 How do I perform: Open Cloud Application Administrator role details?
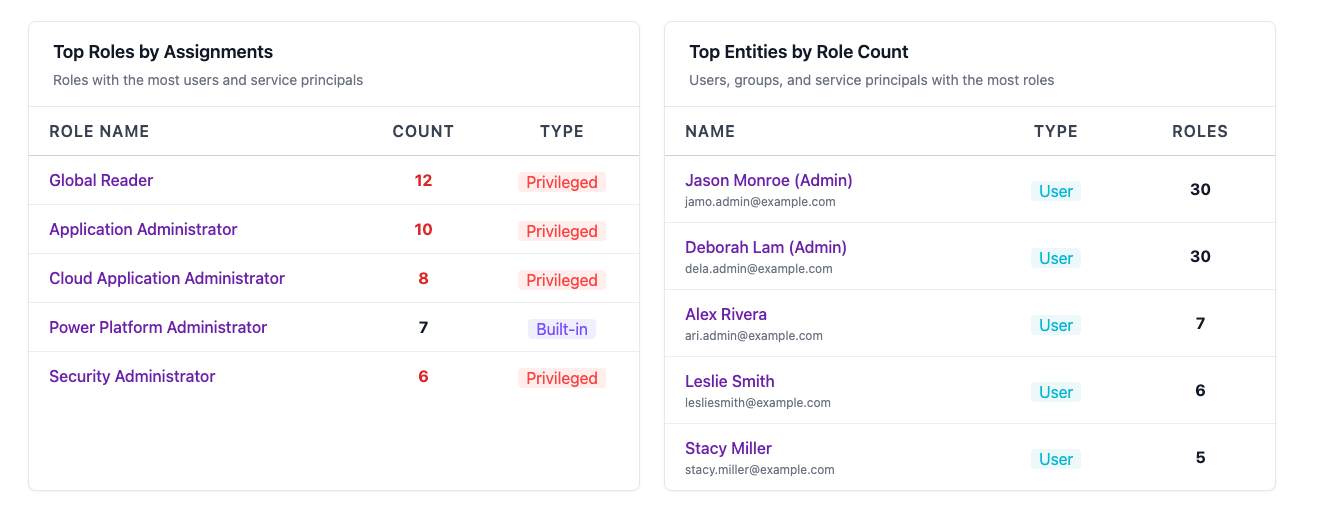(167, 279)
